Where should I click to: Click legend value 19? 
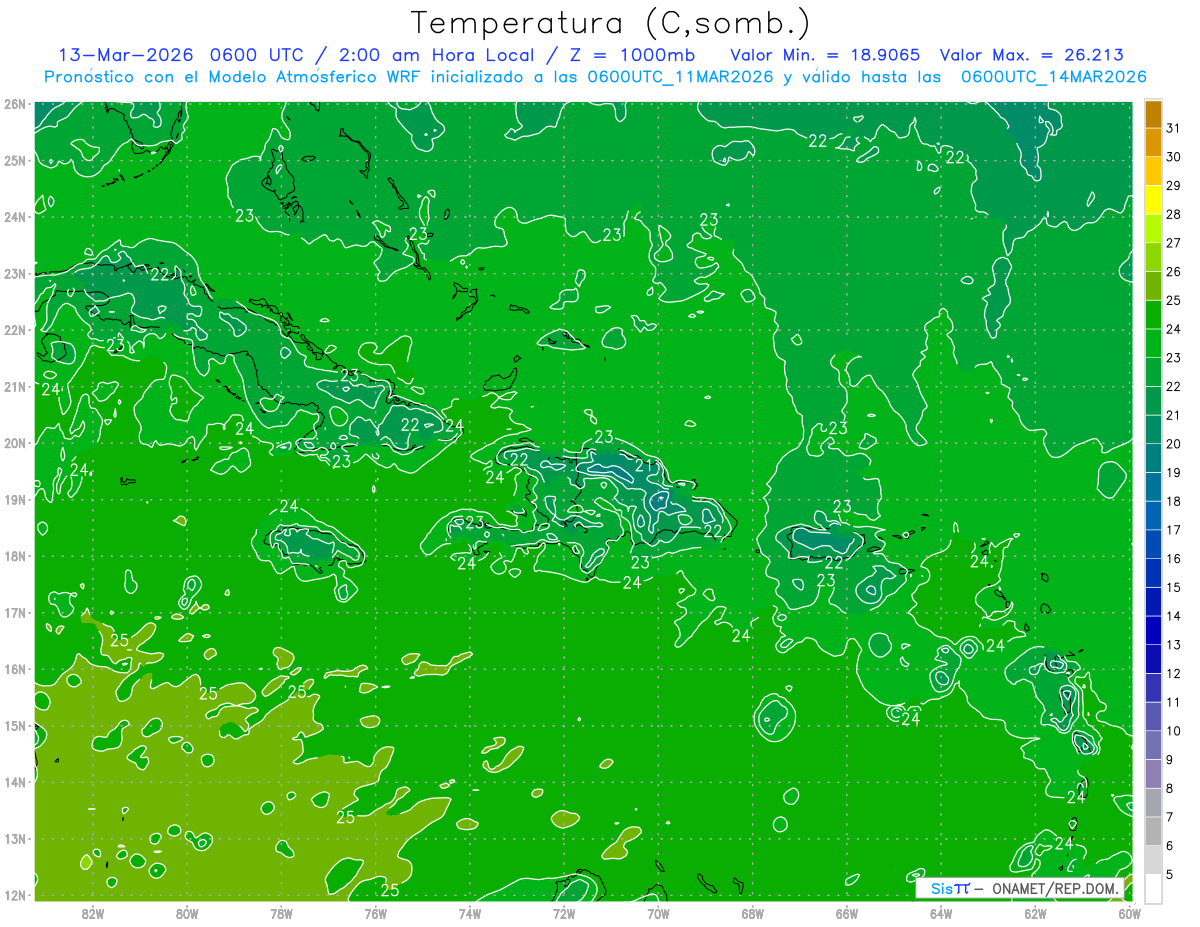pyautogui.click(x=1174, y=473)
